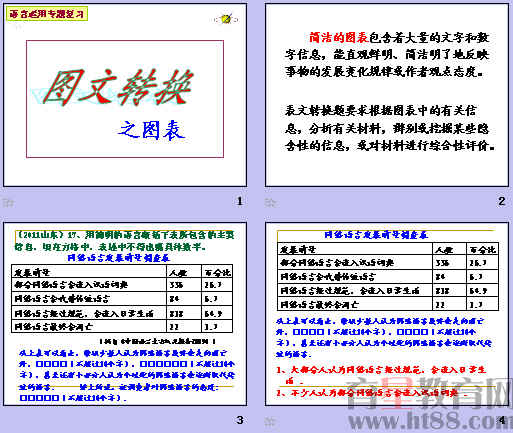
Task: Click the 表文转换题 paragraph on slide 2
Action: (x=389, y=128)
